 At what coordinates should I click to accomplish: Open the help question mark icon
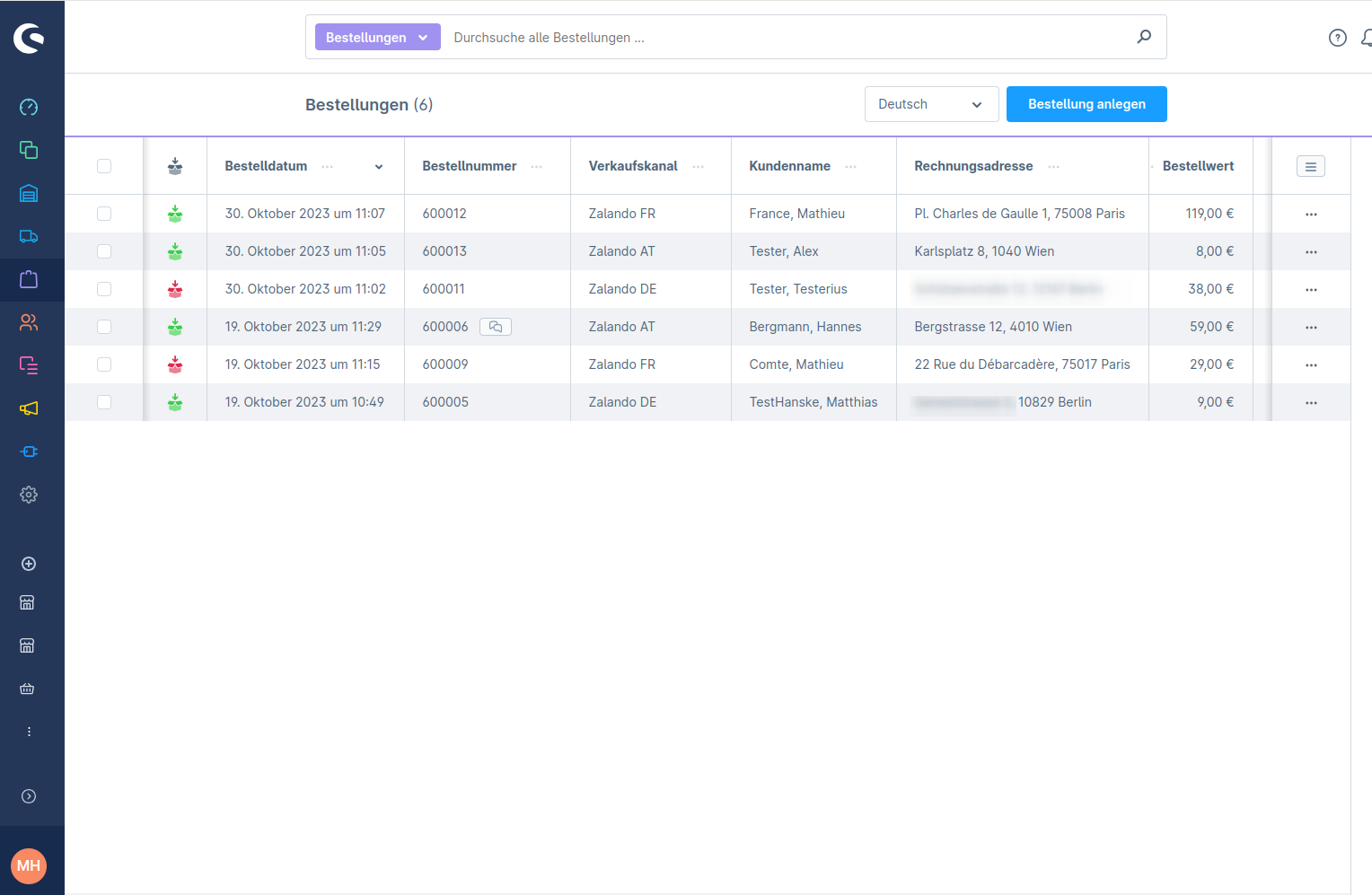point(1338,38)
